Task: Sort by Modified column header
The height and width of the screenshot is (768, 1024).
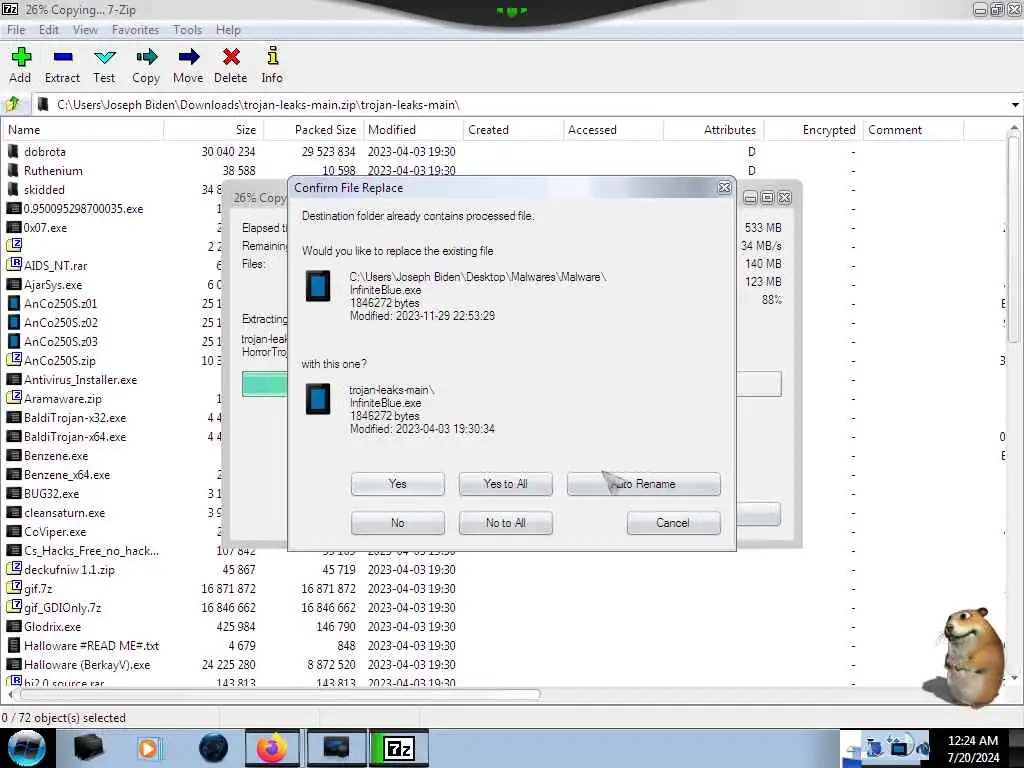Action: click(413, 130)
